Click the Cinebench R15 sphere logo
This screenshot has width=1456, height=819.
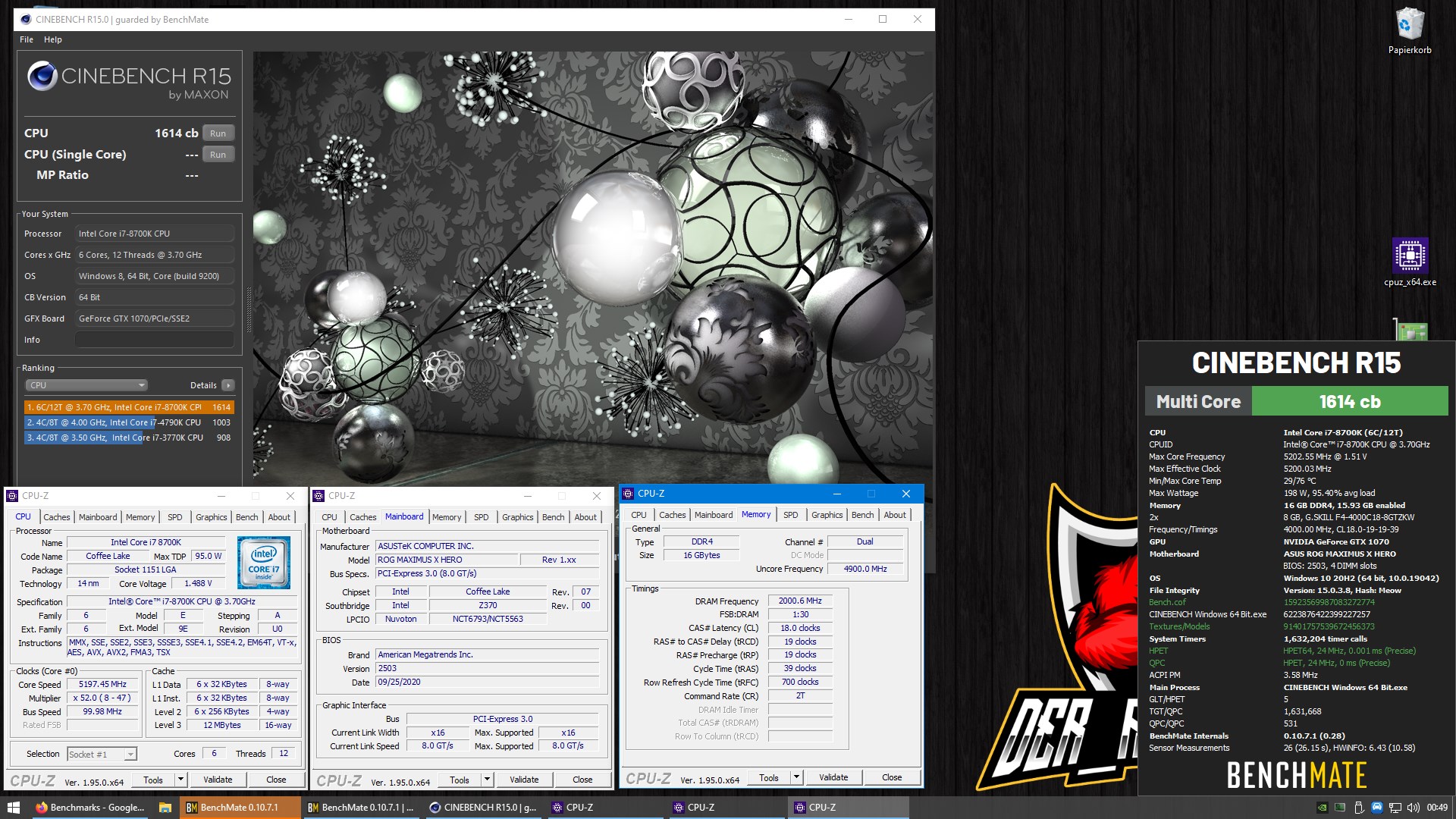pos(42,77)
